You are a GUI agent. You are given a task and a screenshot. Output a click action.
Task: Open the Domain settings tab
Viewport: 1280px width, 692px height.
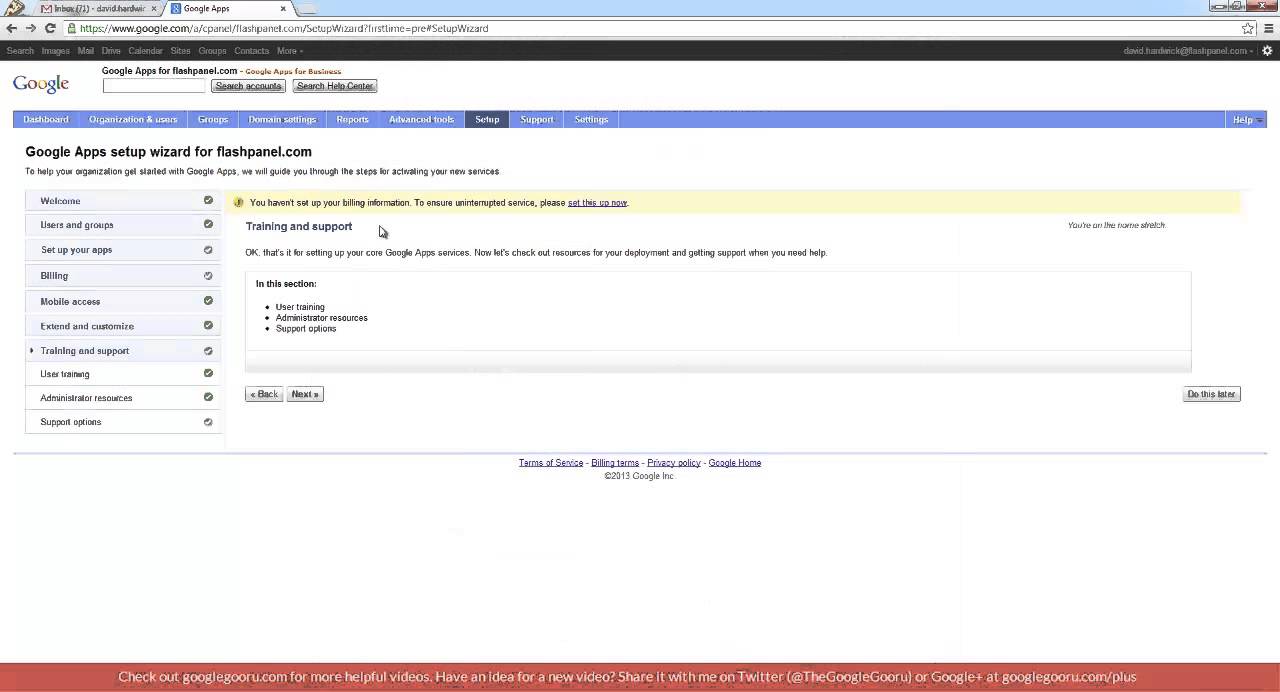click(x=282, y=119)
